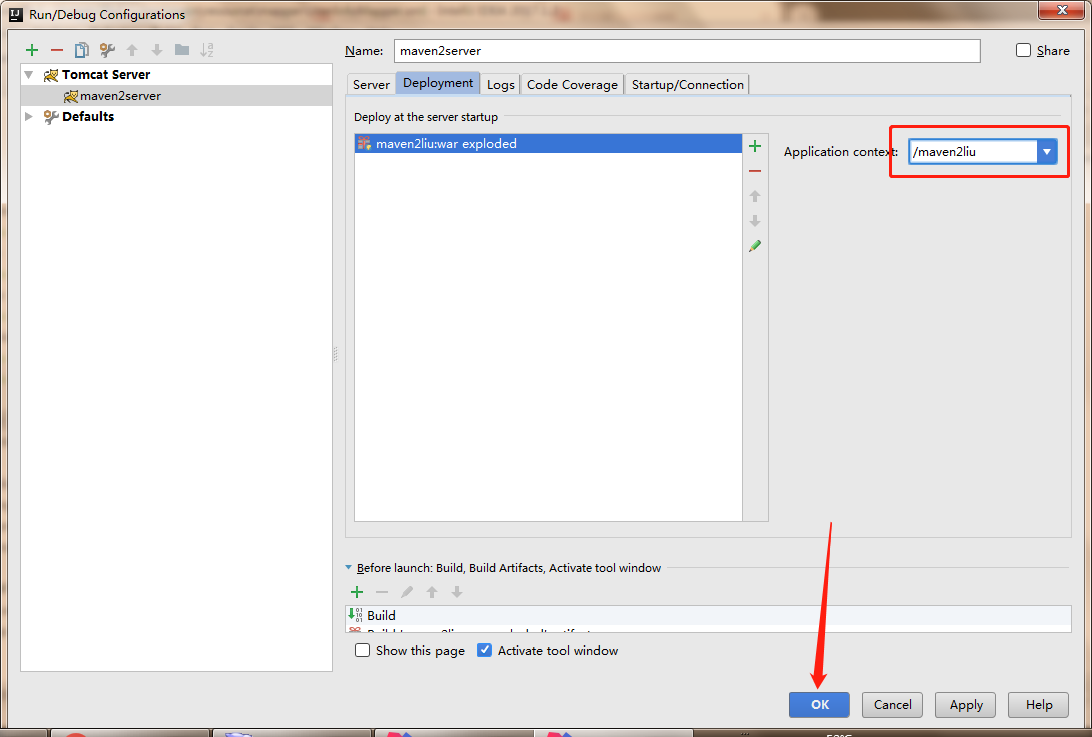Click the Application context text field
Screen dimensions: 1092x737
coord(973,152)
